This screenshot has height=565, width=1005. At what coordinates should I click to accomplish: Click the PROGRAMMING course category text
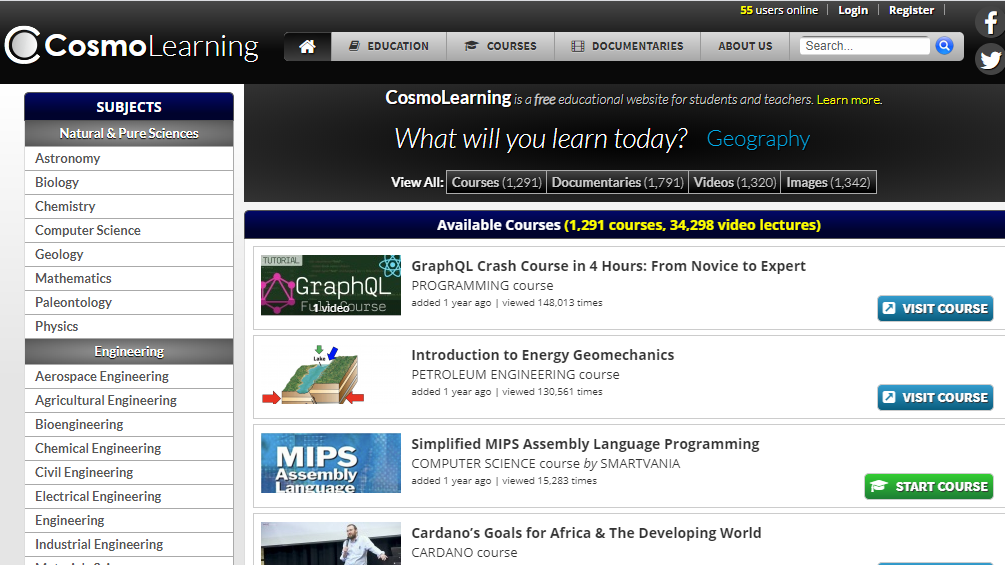pyautogui.click(x=482, y=286)
